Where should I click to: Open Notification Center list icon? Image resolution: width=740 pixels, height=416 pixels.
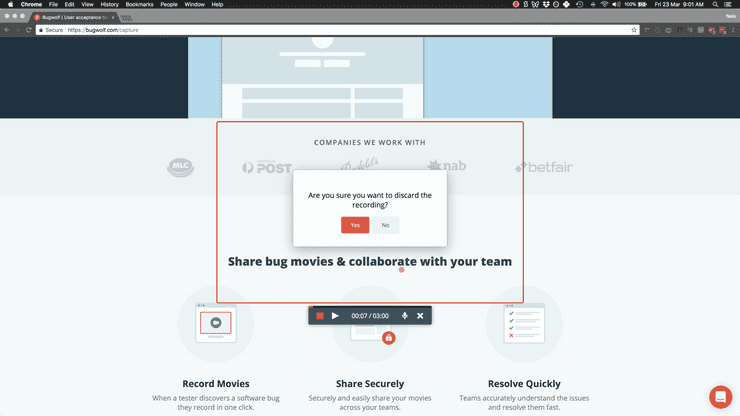(x=728, y=4)
